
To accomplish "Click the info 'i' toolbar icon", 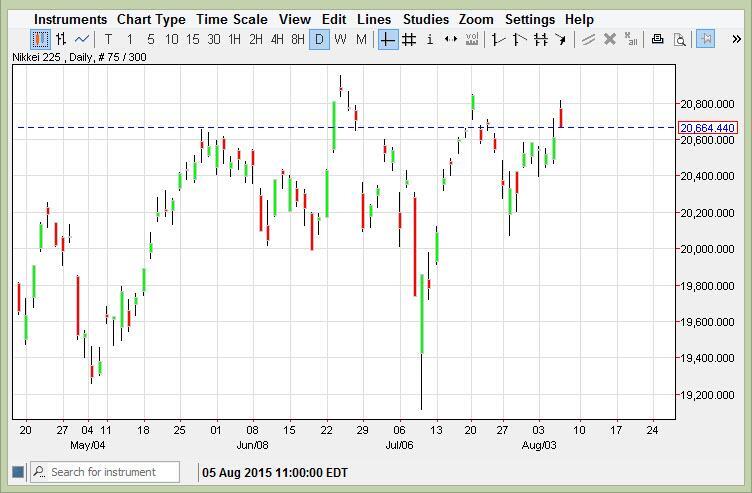I will [430, 40].
